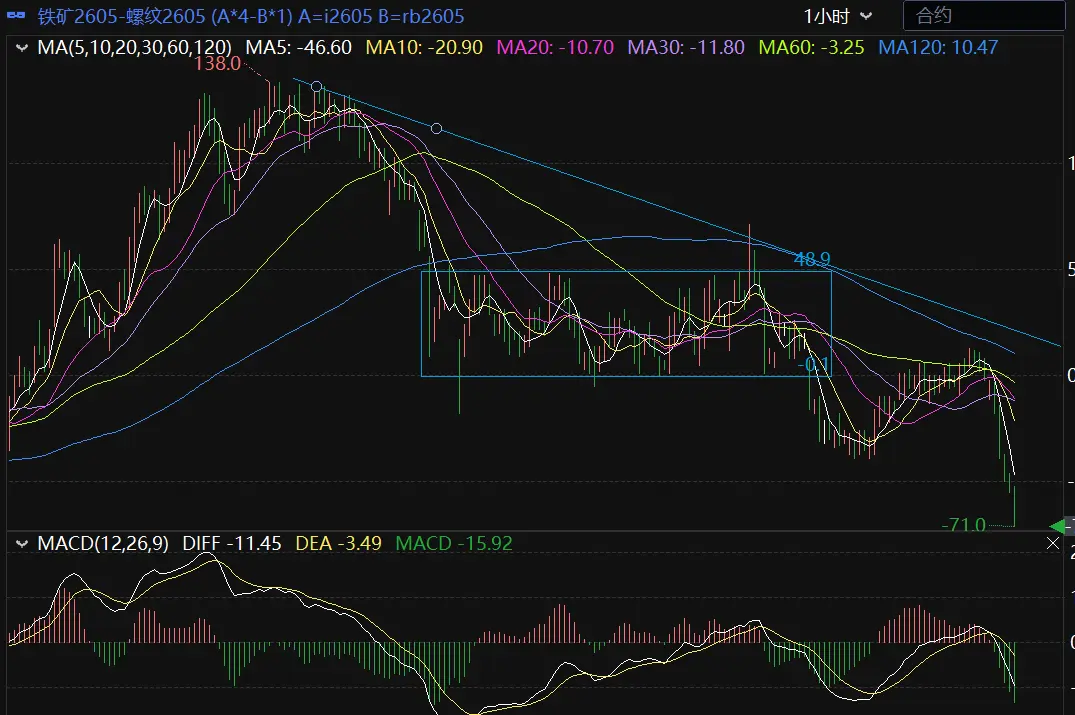Select the first trendline anchor circle near the peak
This screenshot has width=1075, height=715.
[x=317, y=87]
